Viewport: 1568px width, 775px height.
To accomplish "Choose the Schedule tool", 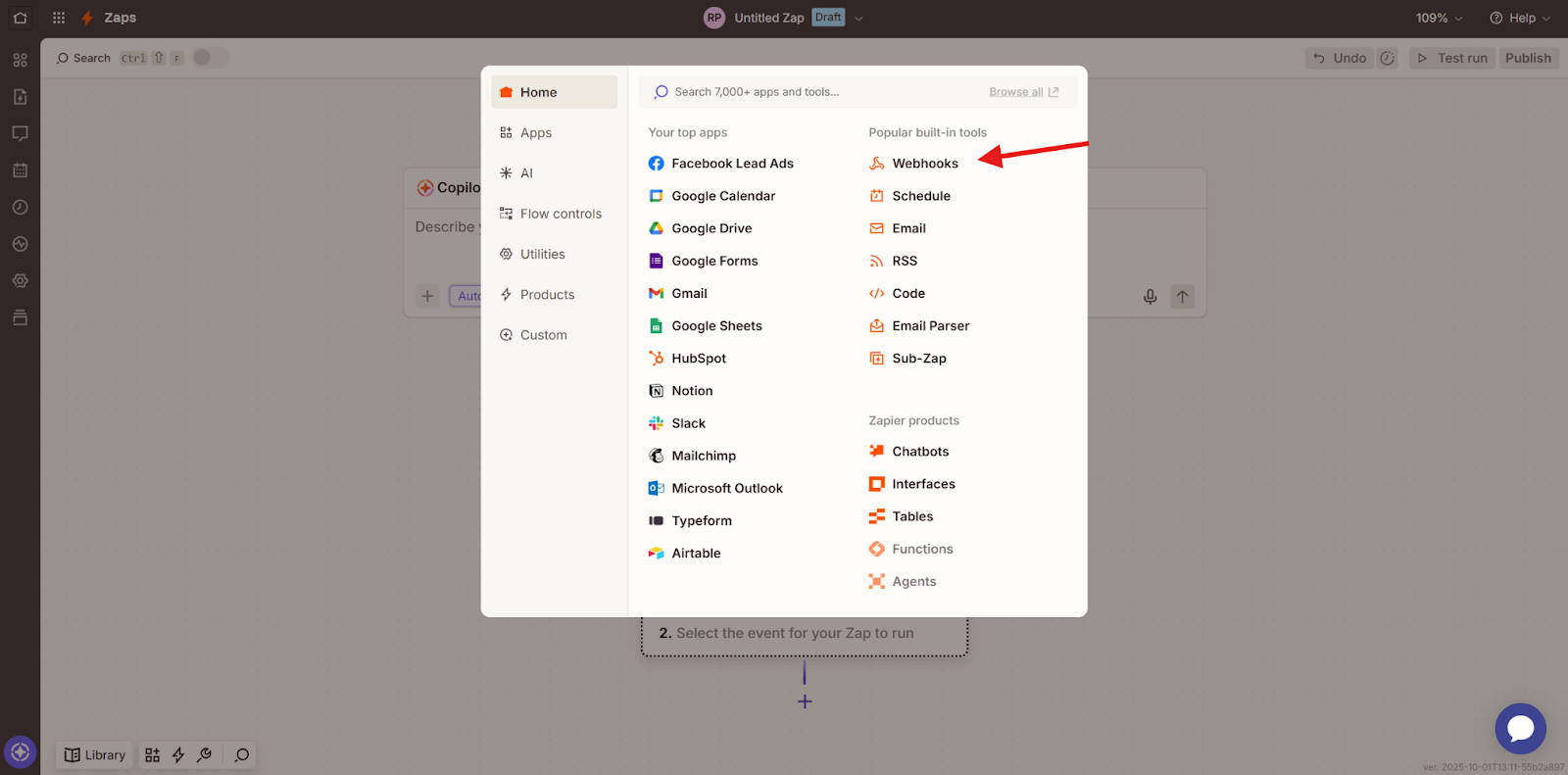I will (x=910, y=196).
